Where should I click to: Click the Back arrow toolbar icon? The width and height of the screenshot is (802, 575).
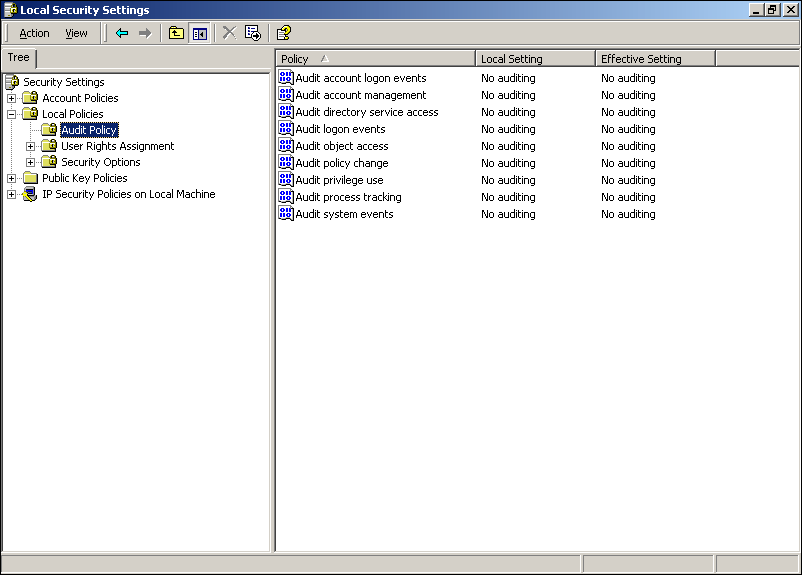tap(122, 33)
